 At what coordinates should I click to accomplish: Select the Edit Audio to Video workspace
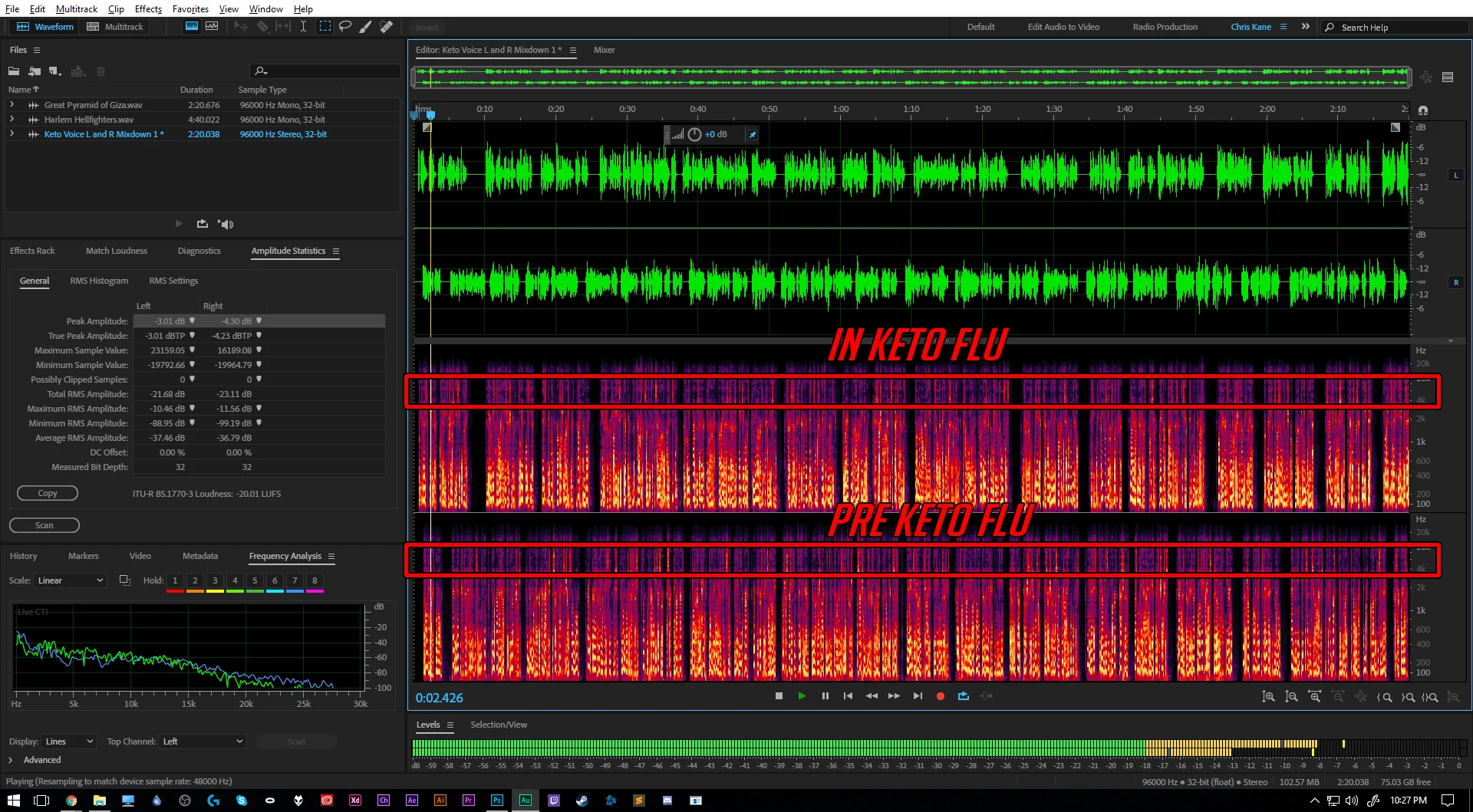(x=1063, y=27)
